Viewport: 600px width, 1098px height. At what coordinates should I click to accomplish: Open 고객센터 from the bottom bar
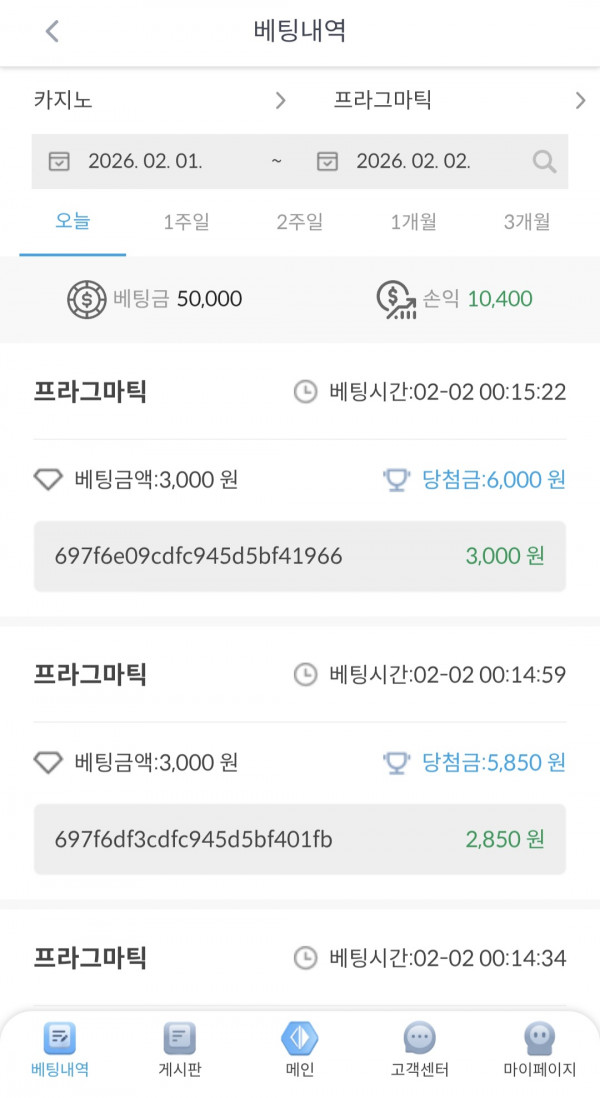pyautogui.click(x=418, y=1050)
